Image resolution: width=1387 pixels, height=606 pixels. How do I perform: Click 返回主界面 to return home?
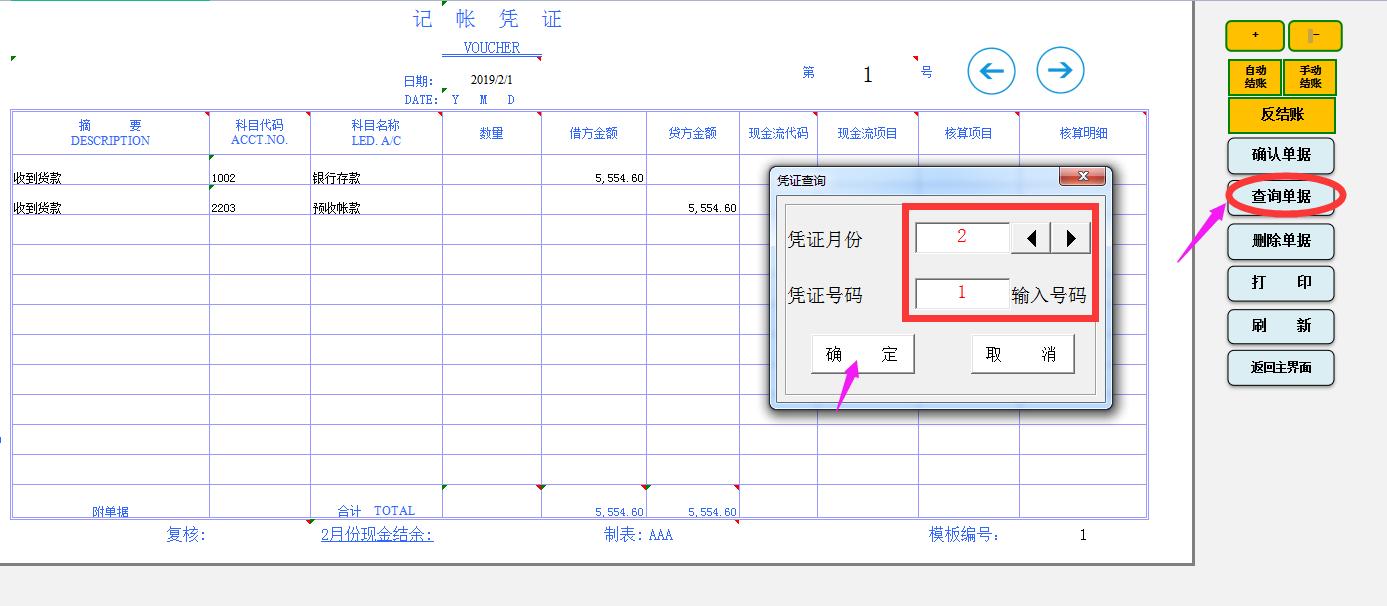pyautogui.click(x=1281, y=368)
